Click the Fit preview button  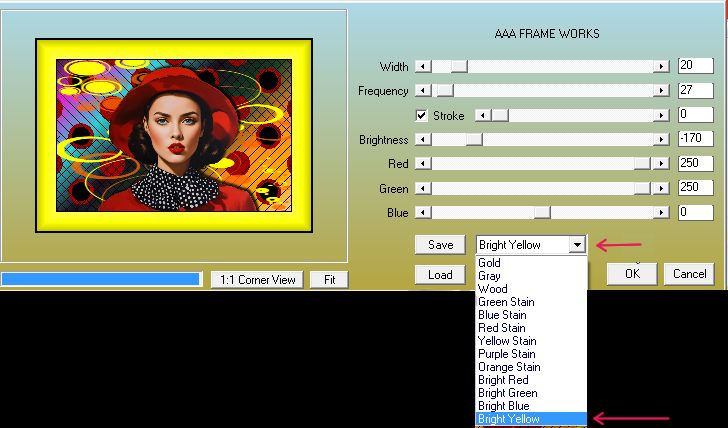[x=329, y=280]
